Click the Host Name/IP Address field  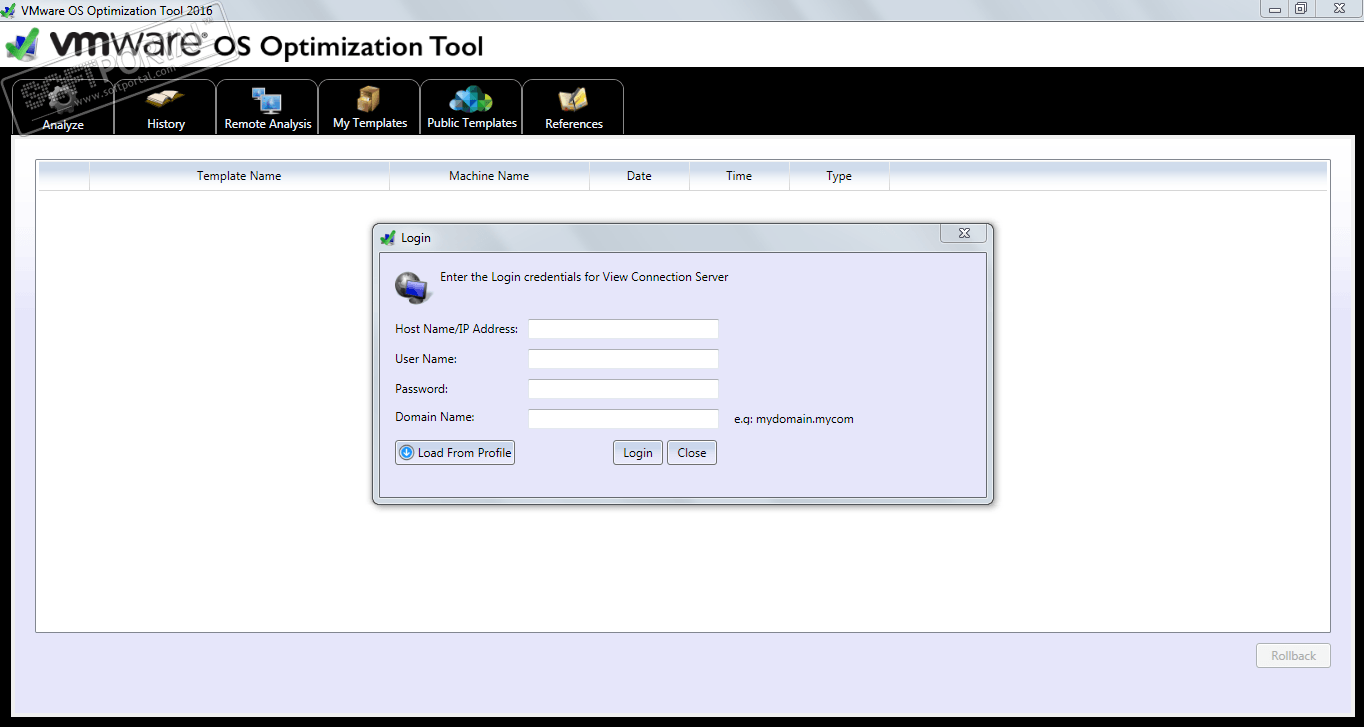[x=623, y=329]
